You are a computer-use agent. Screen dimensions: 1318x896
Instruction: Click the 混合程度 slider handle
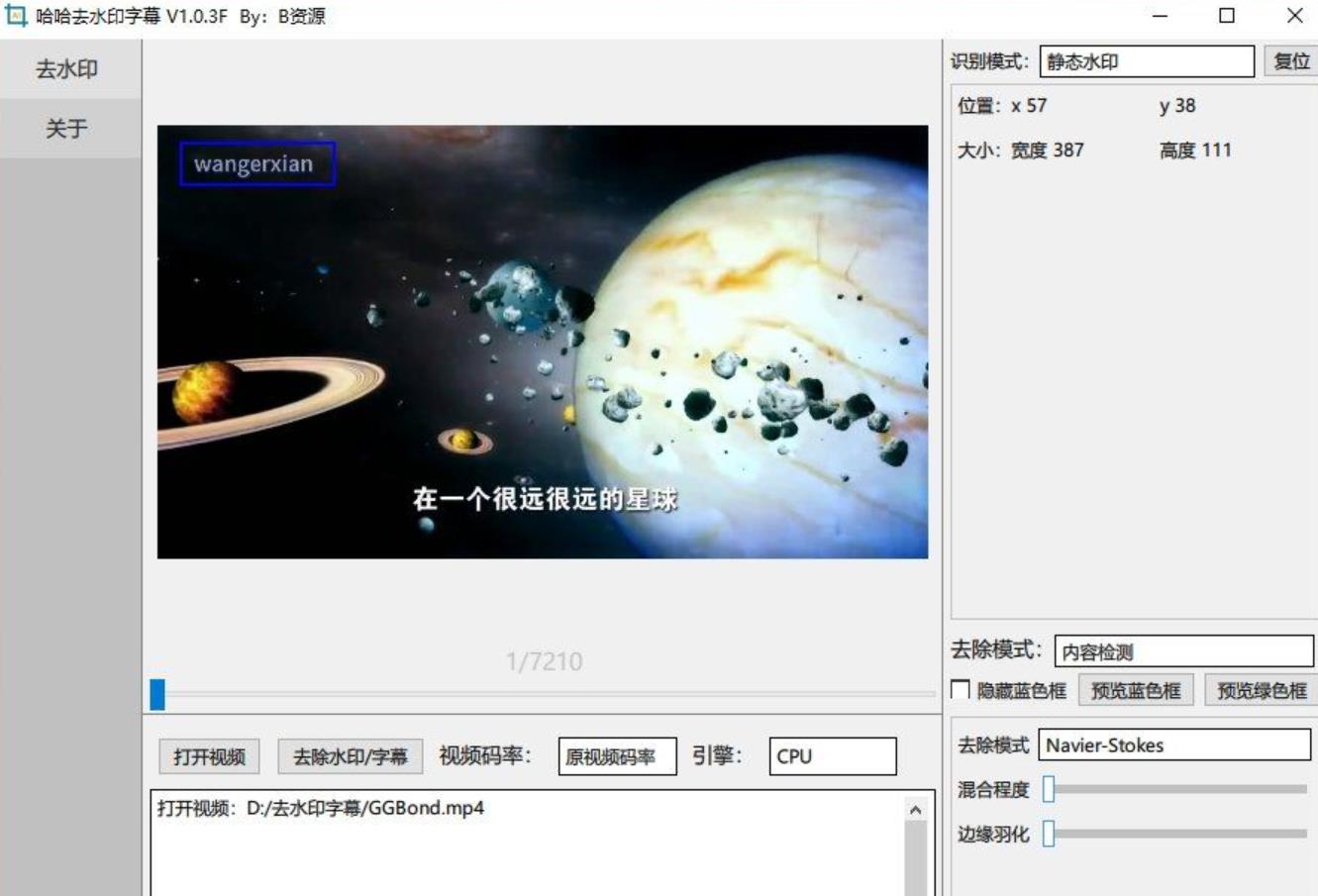coord(1049,789)
